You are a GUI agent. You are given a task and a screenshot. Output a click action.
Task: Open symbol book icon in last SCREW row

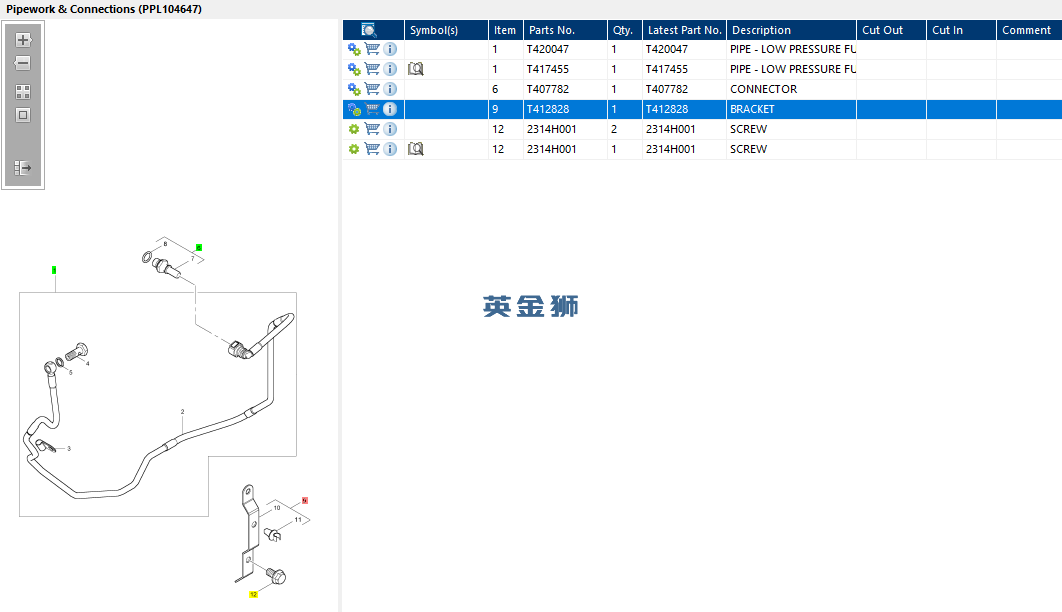[x=416, y=148]
